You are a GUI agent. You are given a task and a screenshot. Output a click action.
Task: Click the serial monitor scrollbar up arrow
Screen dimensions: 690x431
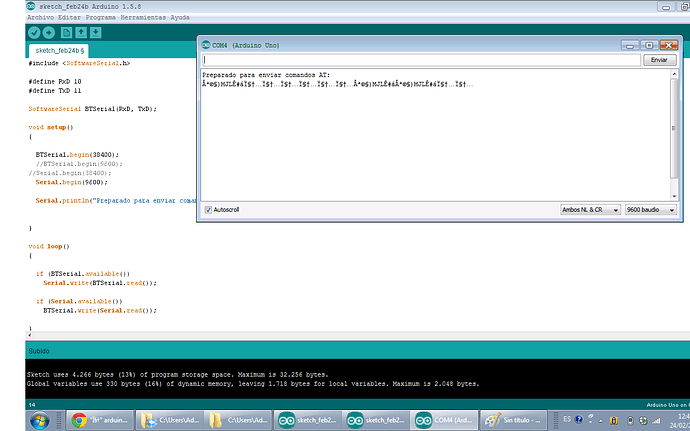pyautogui.click(x=674, y=74)
